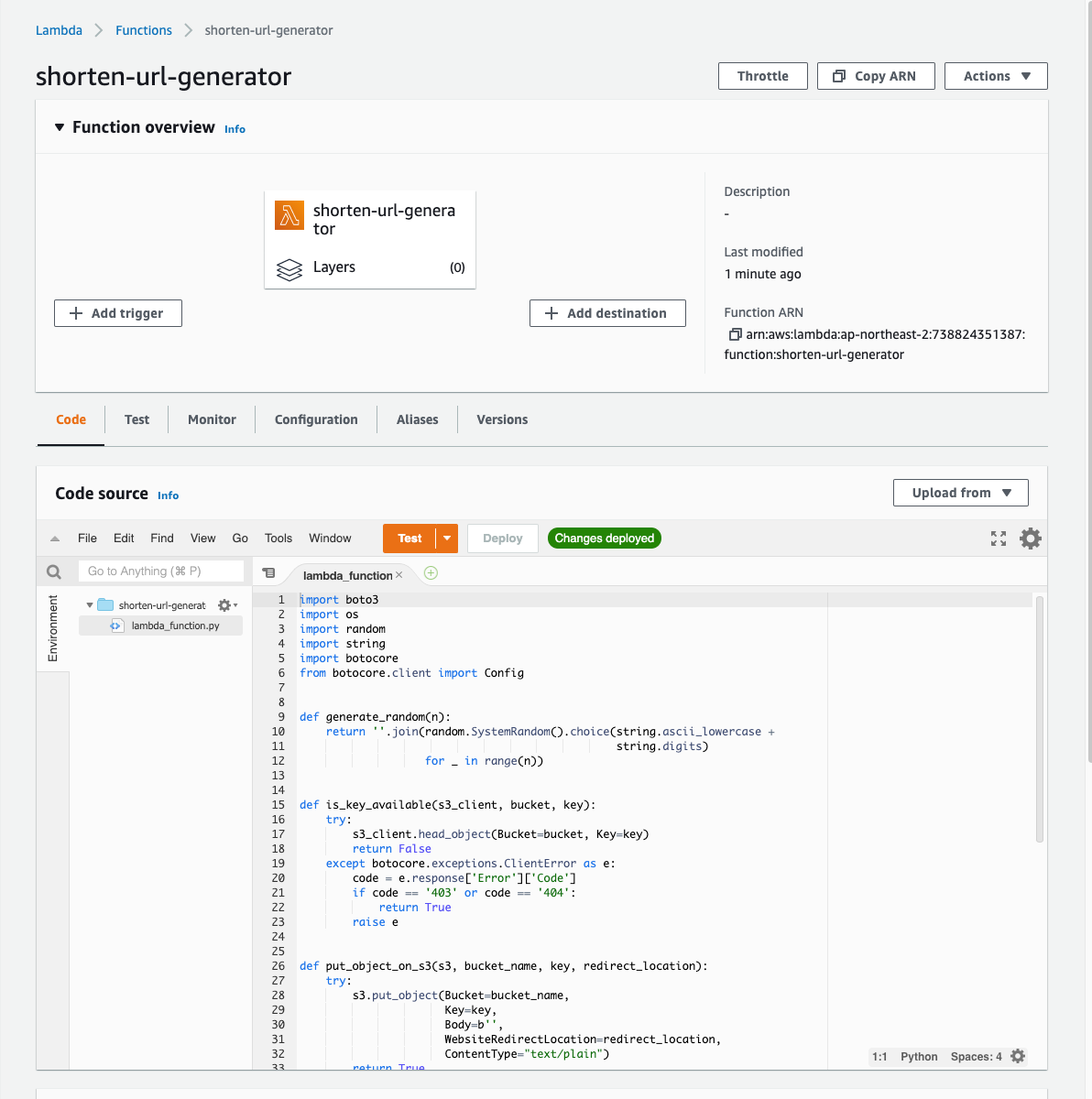
Task: Switch to the Monitor tab
Action: click(x=212, y=419)
